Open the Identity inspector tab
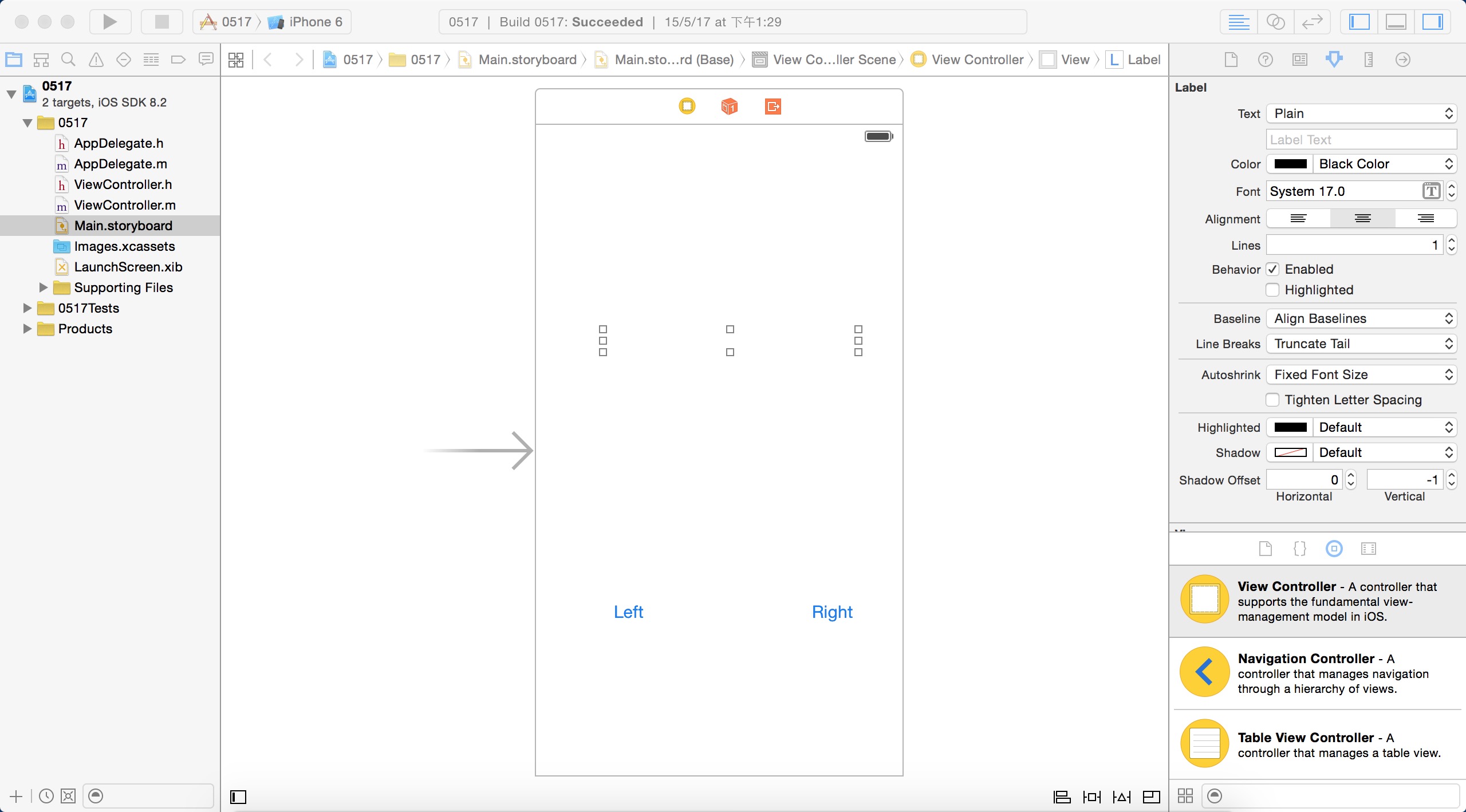The height and width of the screenshot is (812, 1466). [1300, 60]
